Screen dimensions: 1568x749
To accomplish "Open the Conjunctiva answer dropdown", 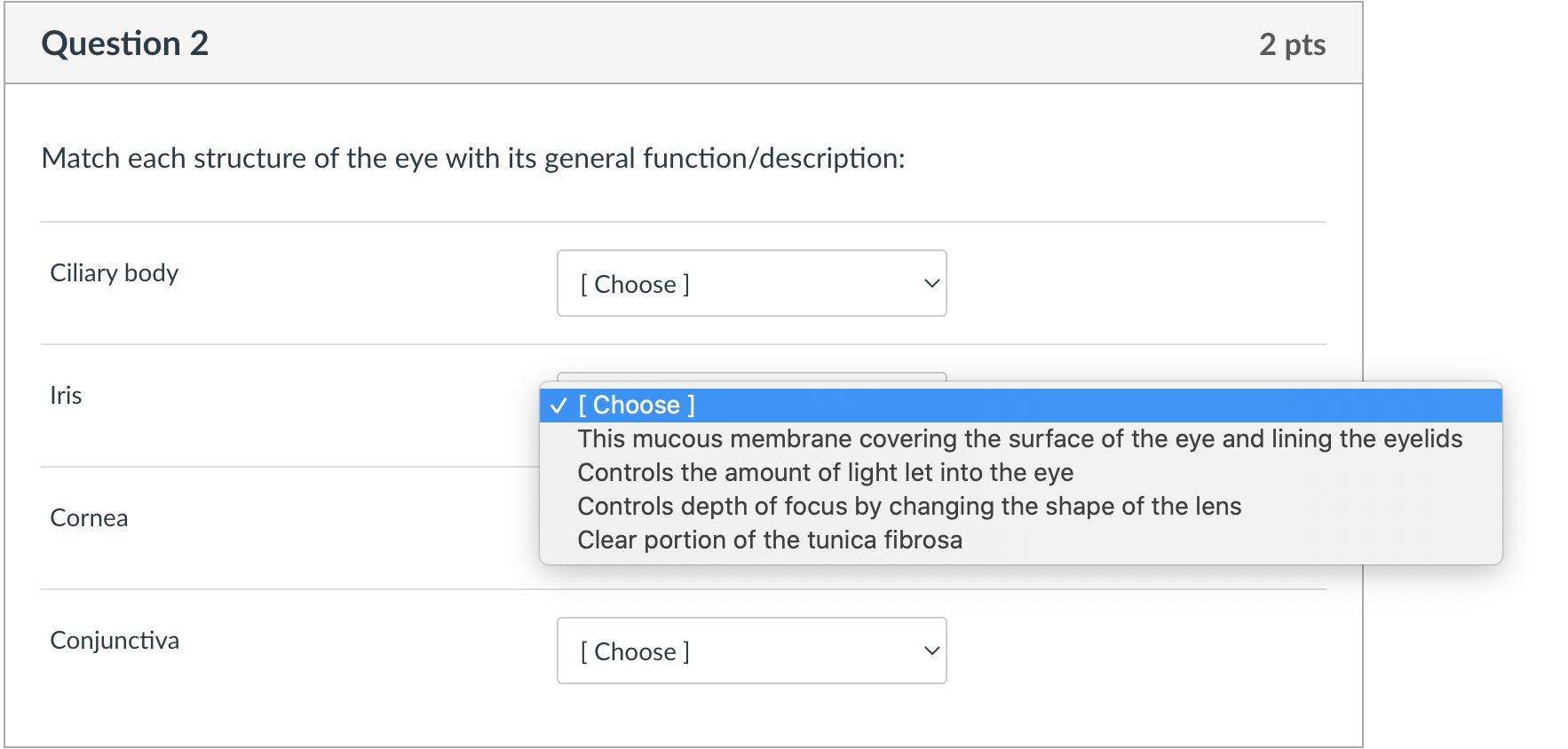I will [751, 650].
